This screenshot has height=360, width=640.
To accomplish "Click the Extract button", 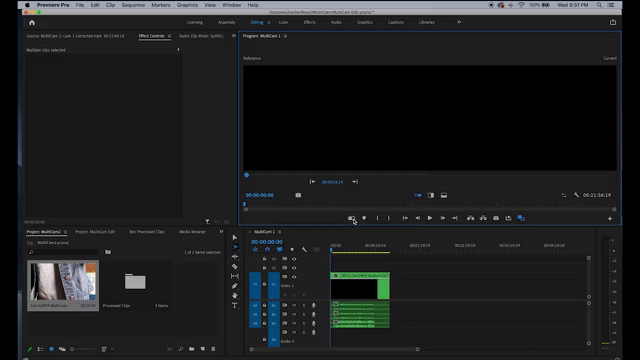I will 483,218.
